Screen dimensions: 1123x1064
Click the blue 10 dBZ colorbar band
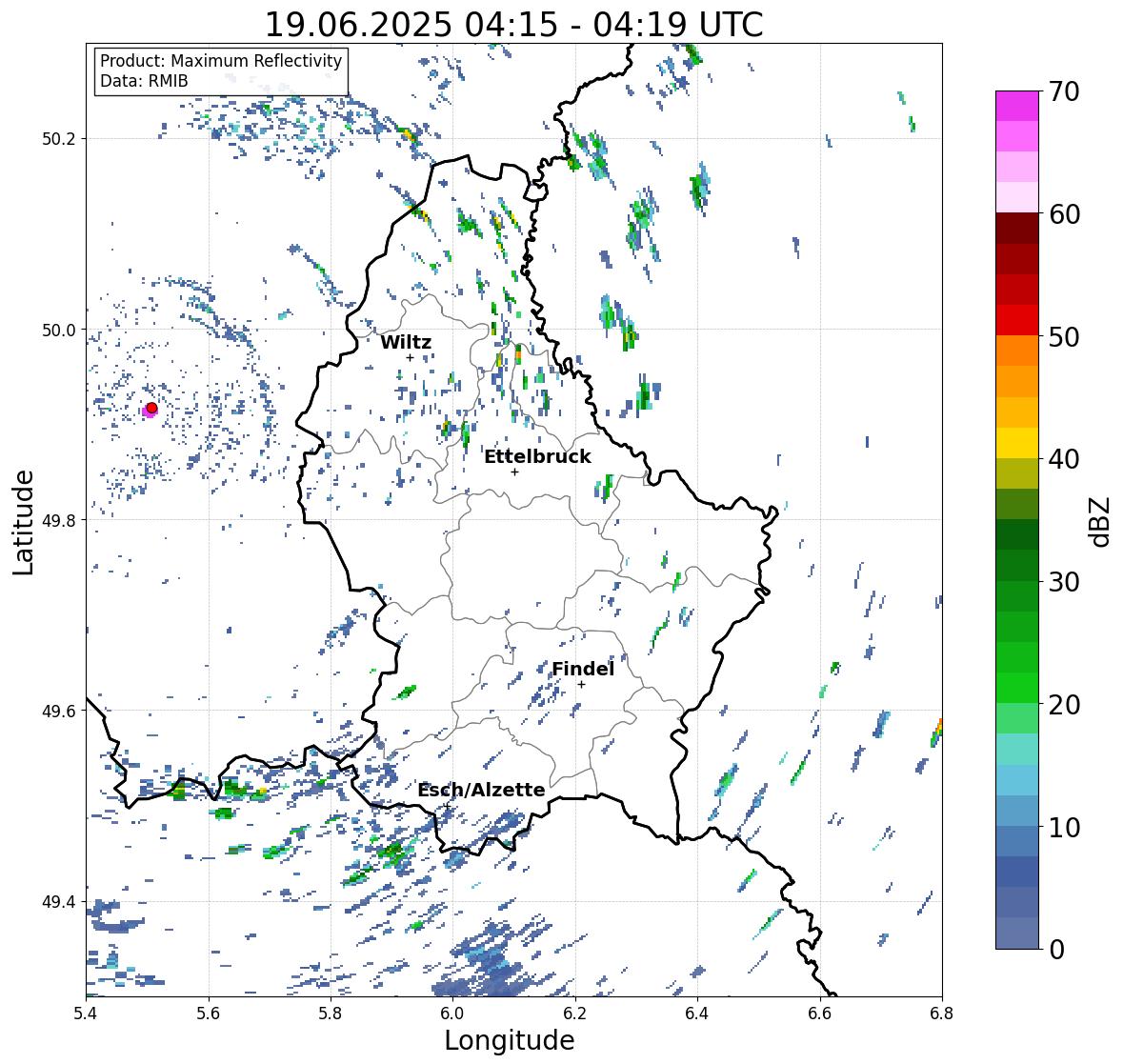coord(1017,811)
